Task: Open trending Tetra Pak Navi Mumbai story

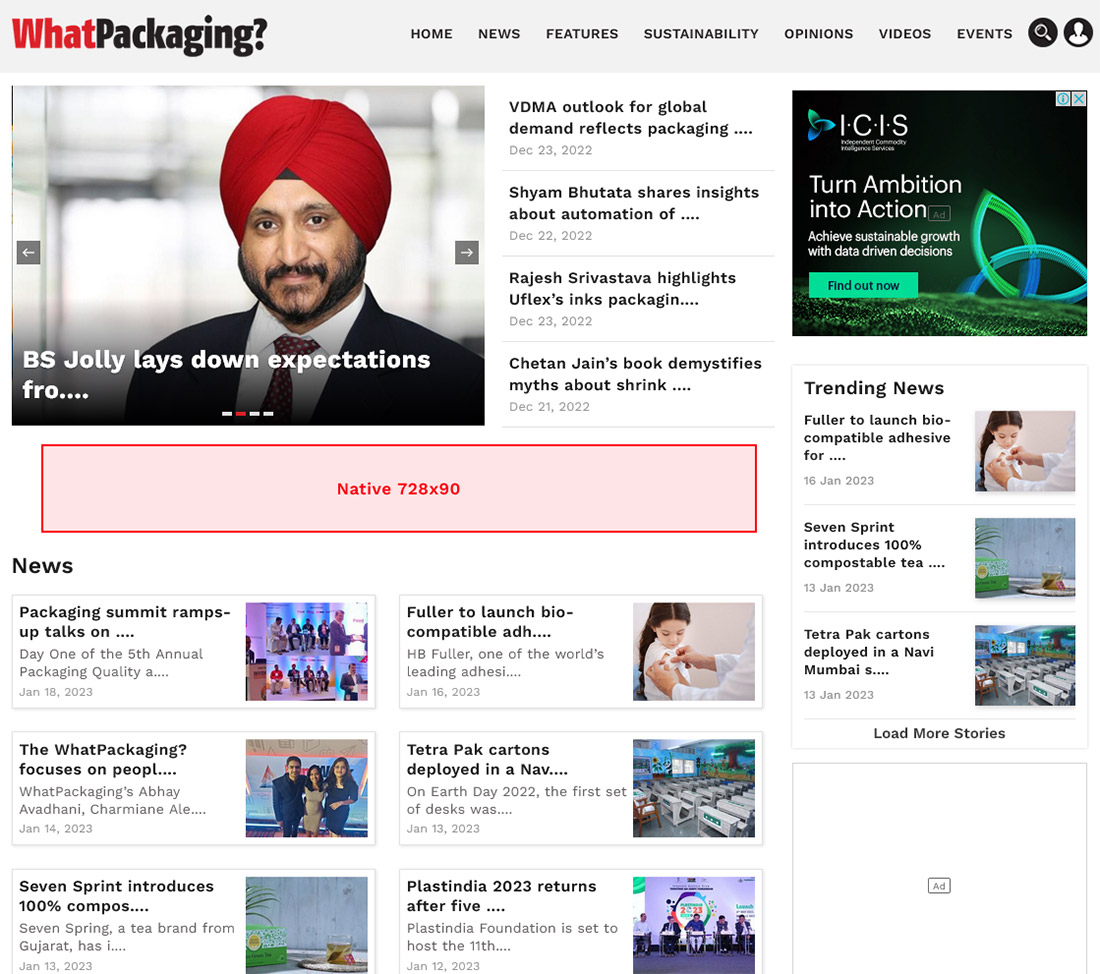Action: pos(868,652)
